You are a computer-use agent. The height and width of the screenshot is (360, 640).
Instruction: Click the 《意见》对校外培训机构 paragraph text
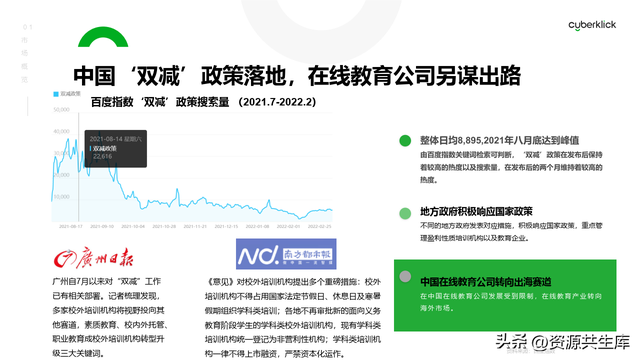tap(293, 318)
